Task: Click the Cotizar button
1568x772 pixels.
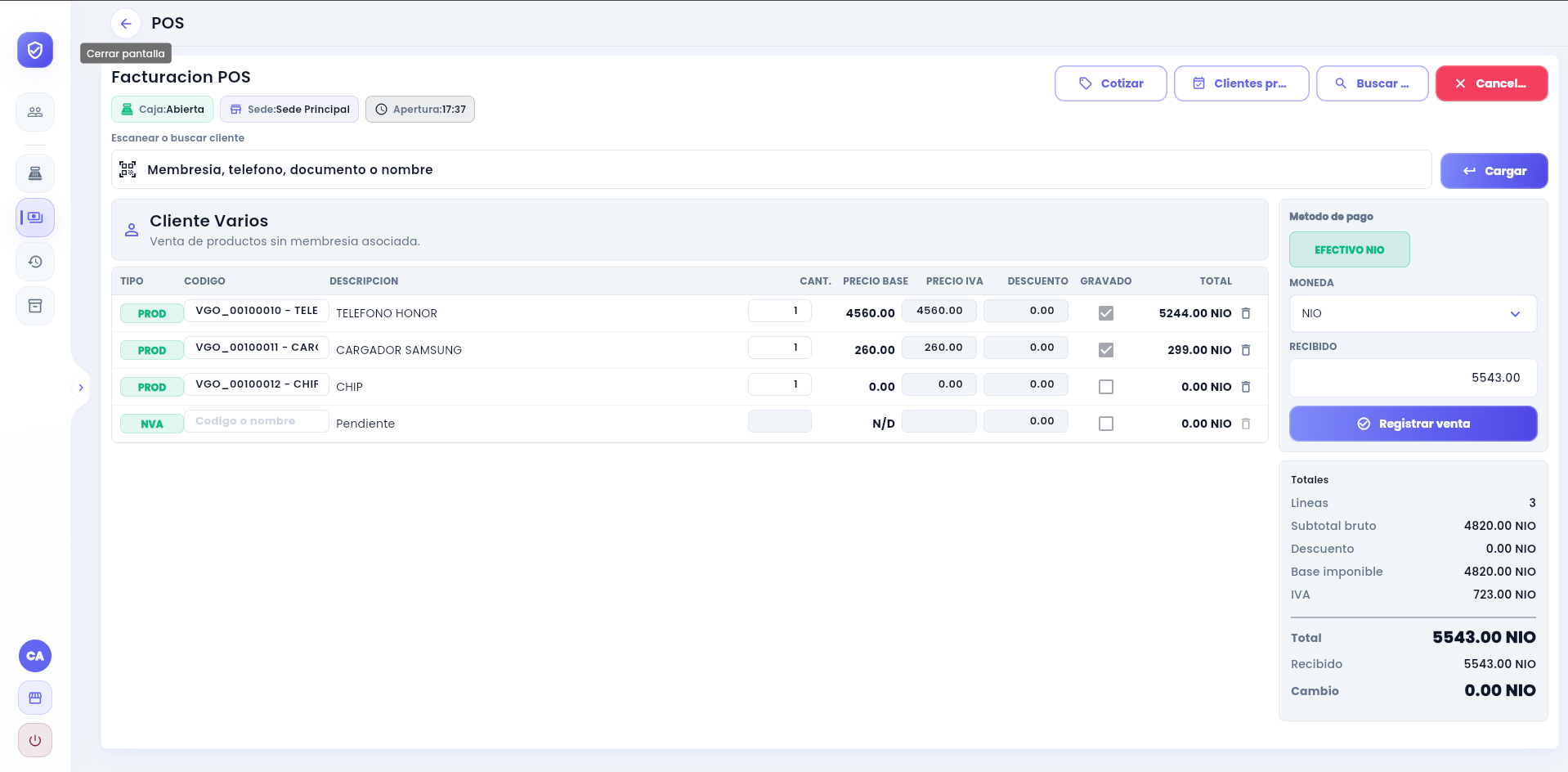Action: [x=1111, y=83]
